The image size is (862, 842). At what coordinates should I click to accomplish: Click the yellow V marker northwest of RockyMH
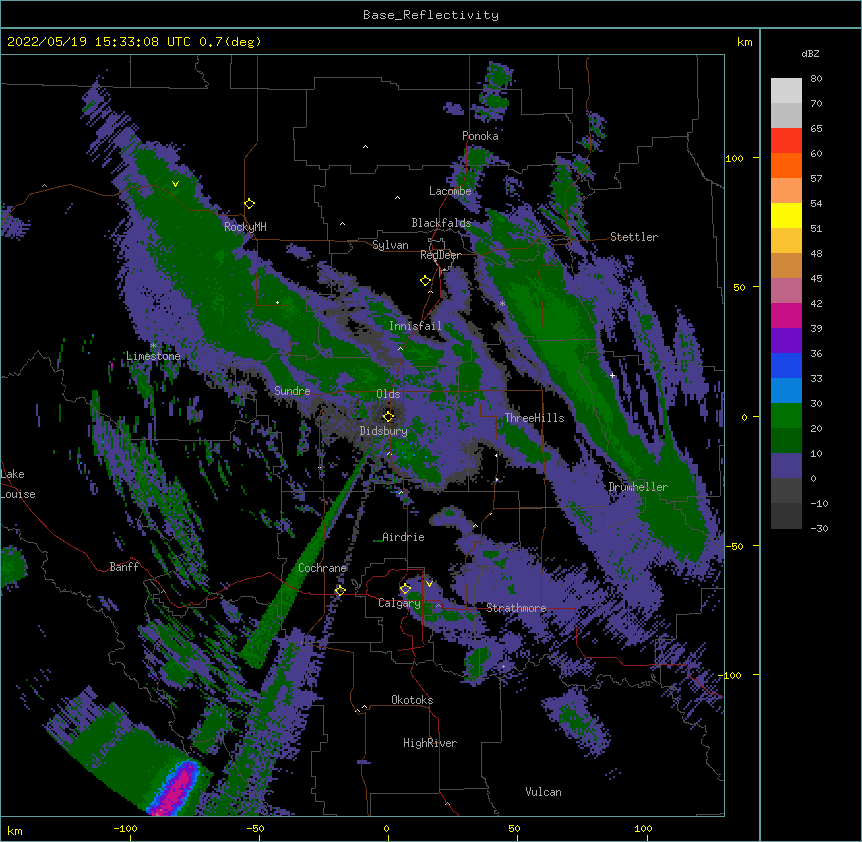click(x=175, y=184)
